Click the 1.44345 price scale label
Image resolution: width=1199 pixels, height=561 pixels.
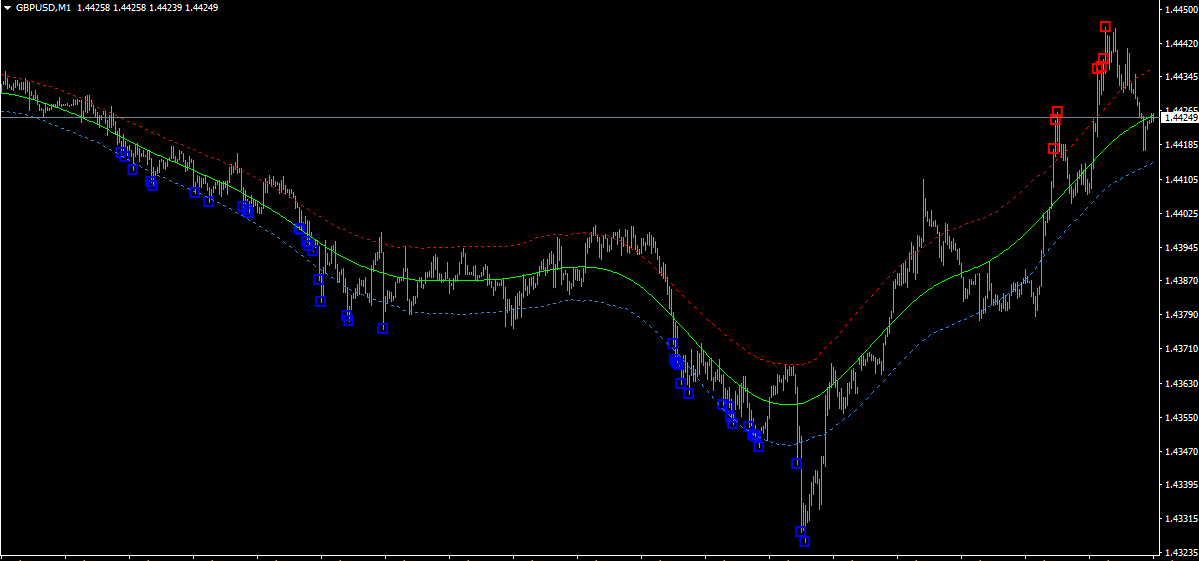[1179, 77]
